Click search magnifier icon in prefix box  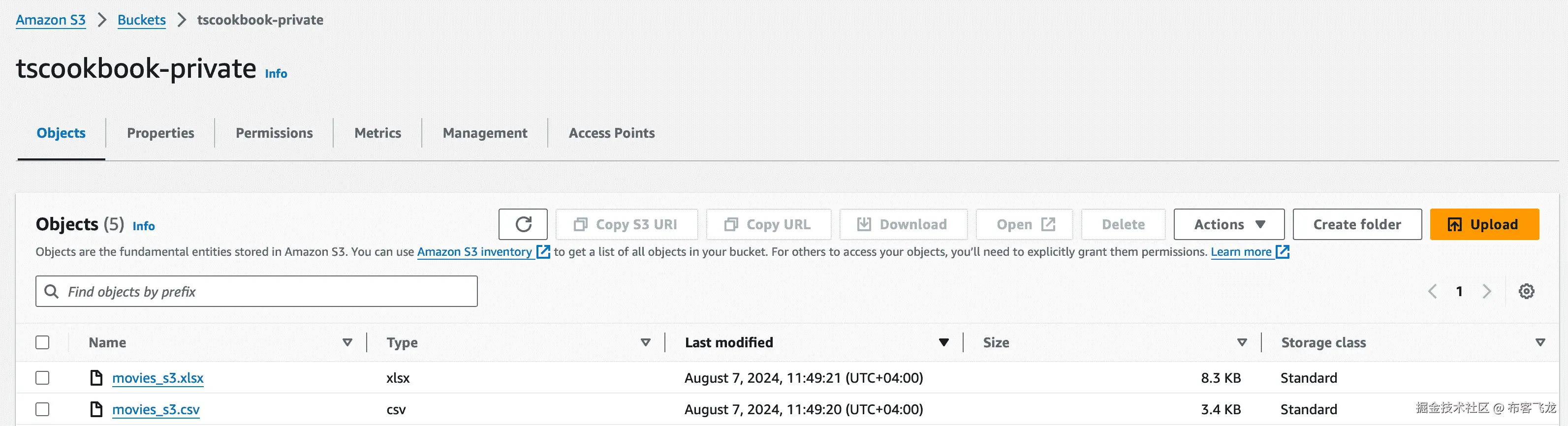(x=52, y=292)
